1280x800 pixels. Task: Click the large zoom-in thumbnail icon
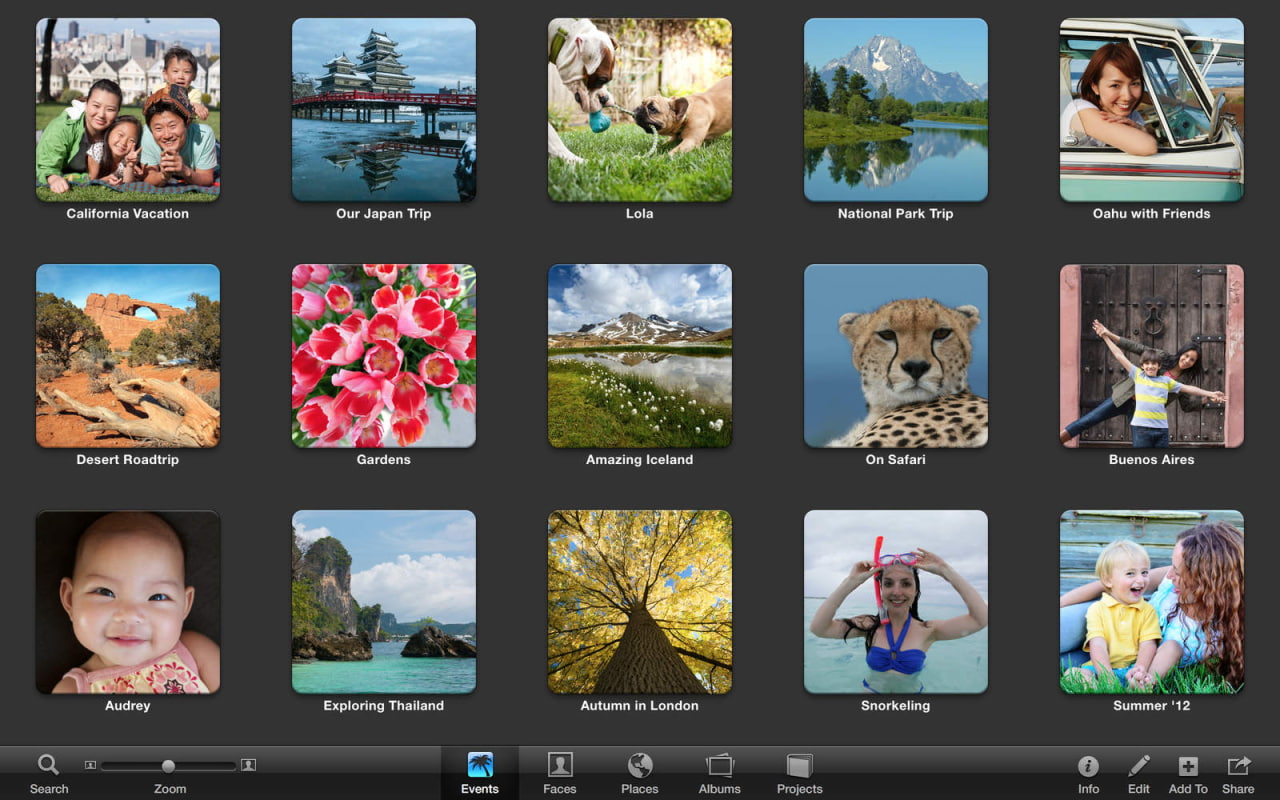249,766
